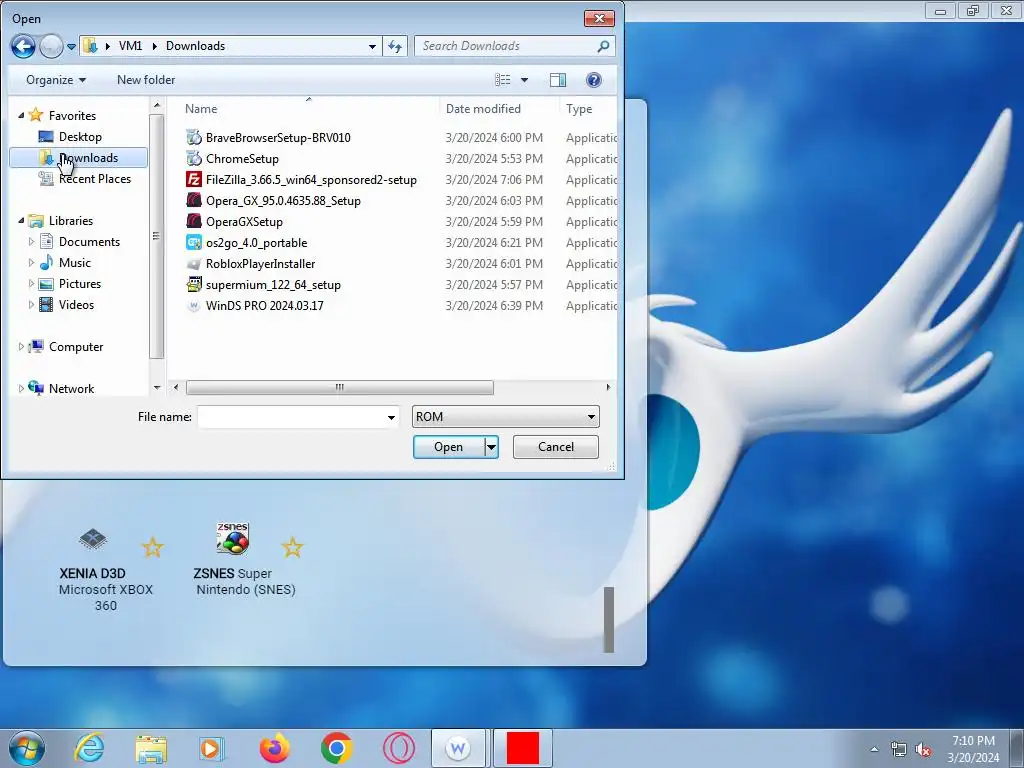Screen dimensions: 1024x768
Task: Click the red square taskbar app
Action: pyautogui.click(x=522, y=748)
